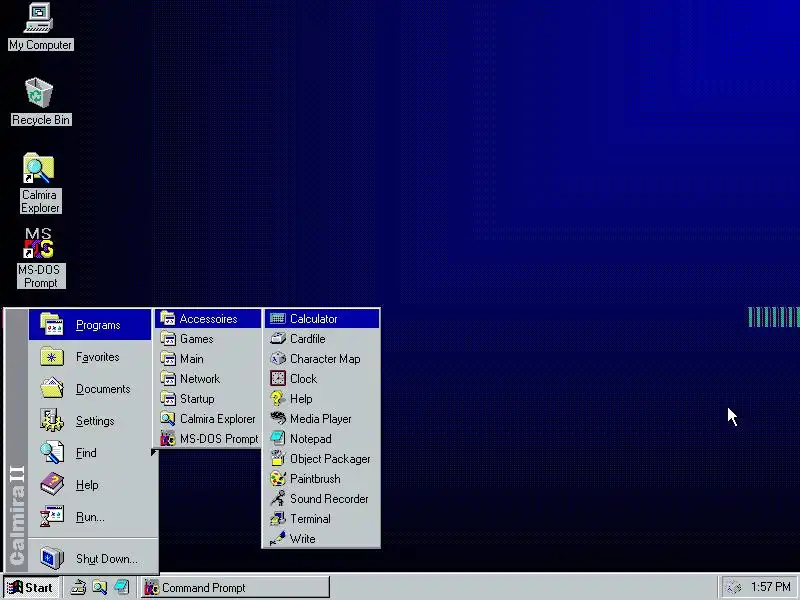Launch Paintbrush from Accessories

pos(321,479)
